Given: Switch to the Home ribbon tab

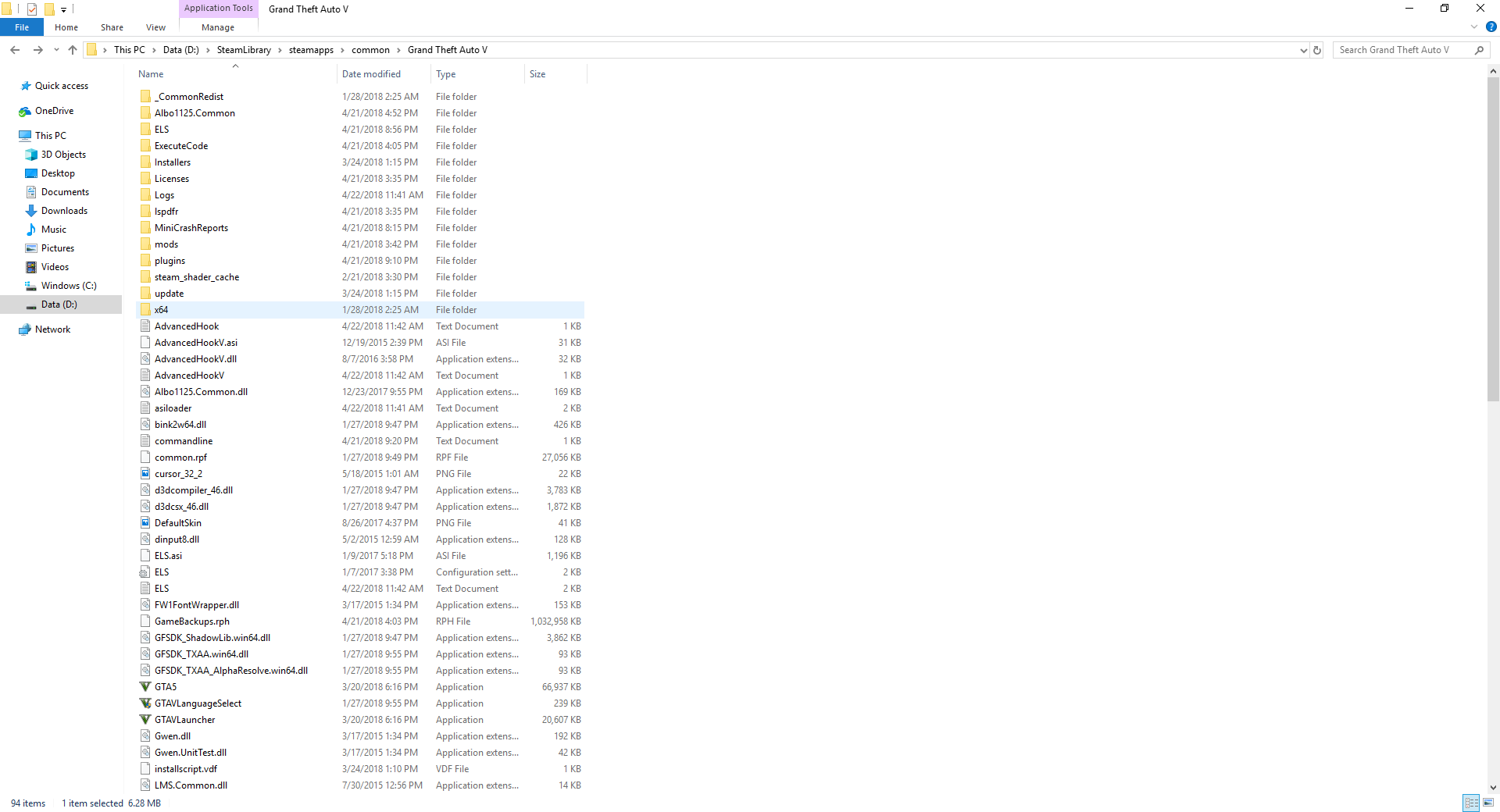Looking at the screenshot, I should coord(66,27).
